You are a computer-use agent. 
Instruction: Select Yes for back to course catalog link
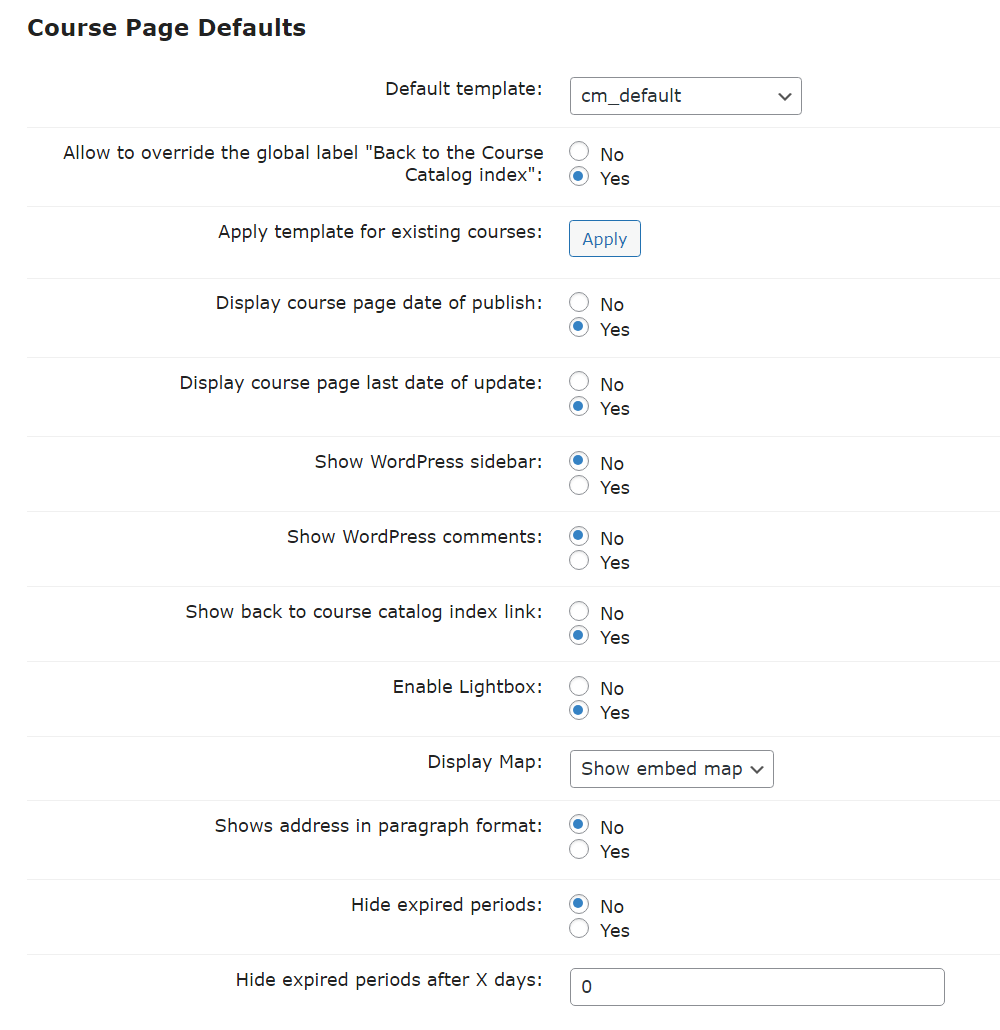[579, 636]
